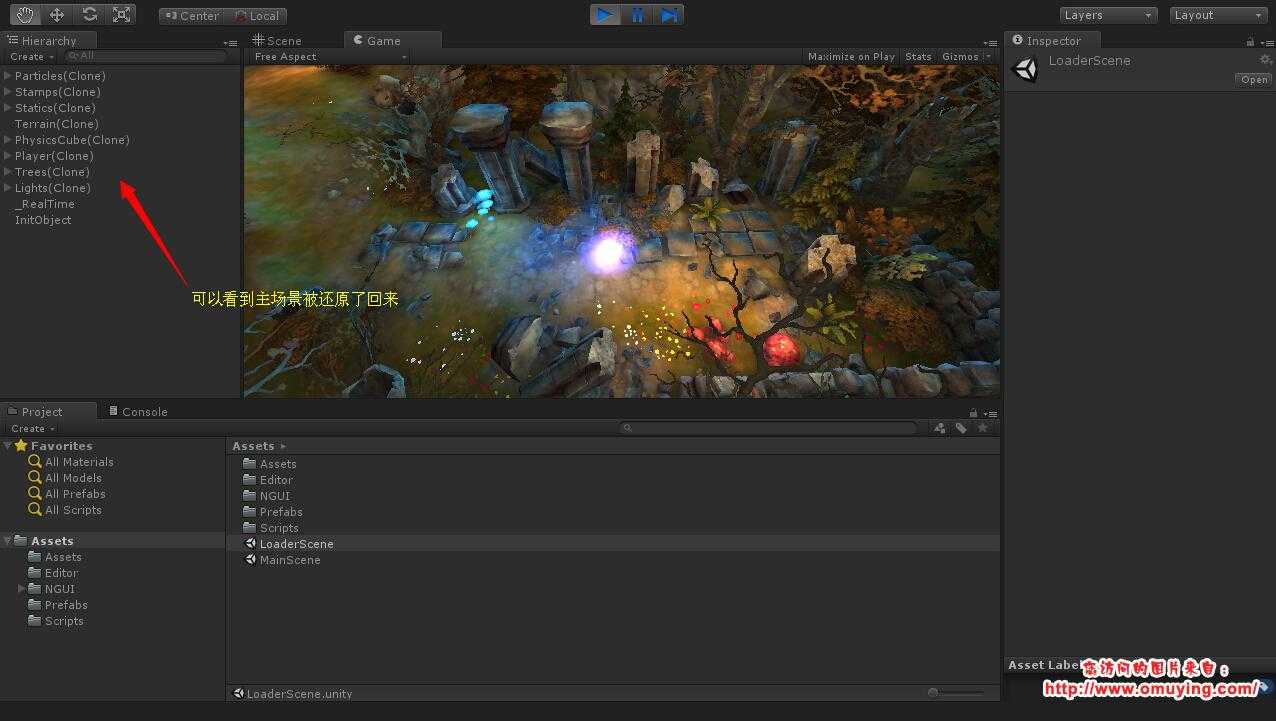1276x721 pixels.
Task: Select the Scale tool
Action: [121, 14]
